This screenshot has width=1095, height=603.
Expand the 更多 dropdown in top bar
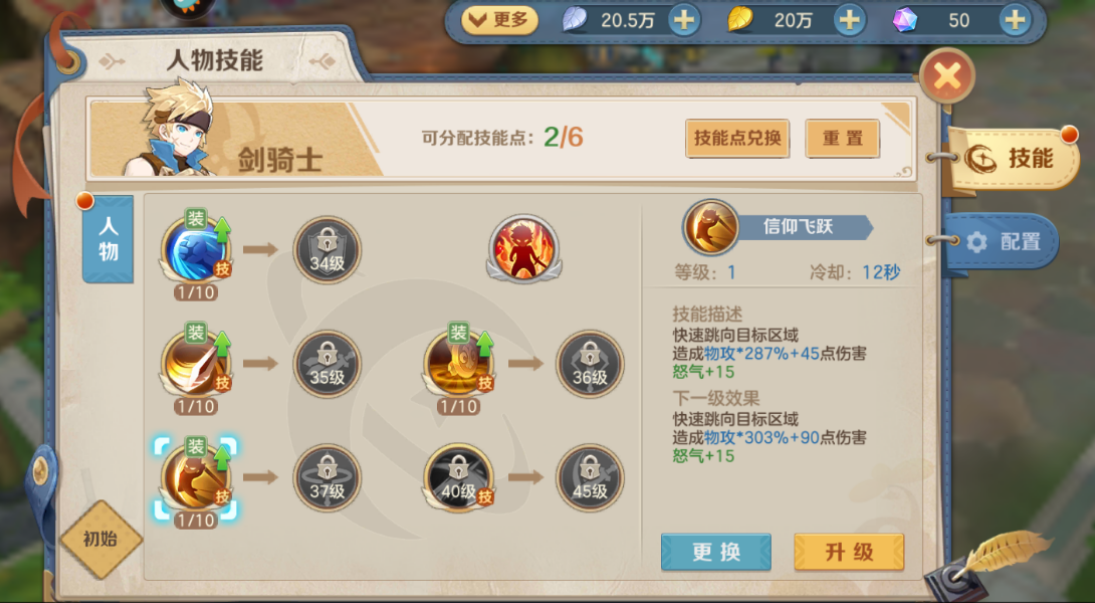click(499, 20)
